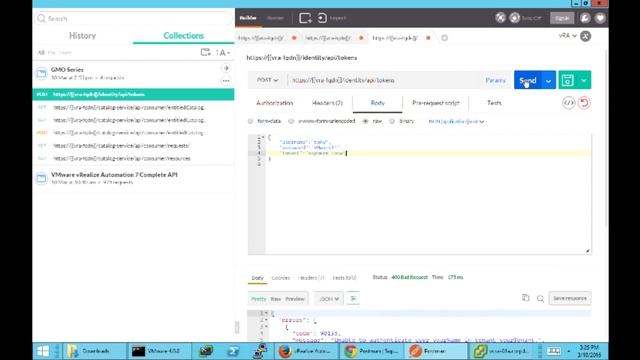This screenshot has width=640, height=360.
Task: Select the highlighted identity api tokens request
Action: [133, 94]
